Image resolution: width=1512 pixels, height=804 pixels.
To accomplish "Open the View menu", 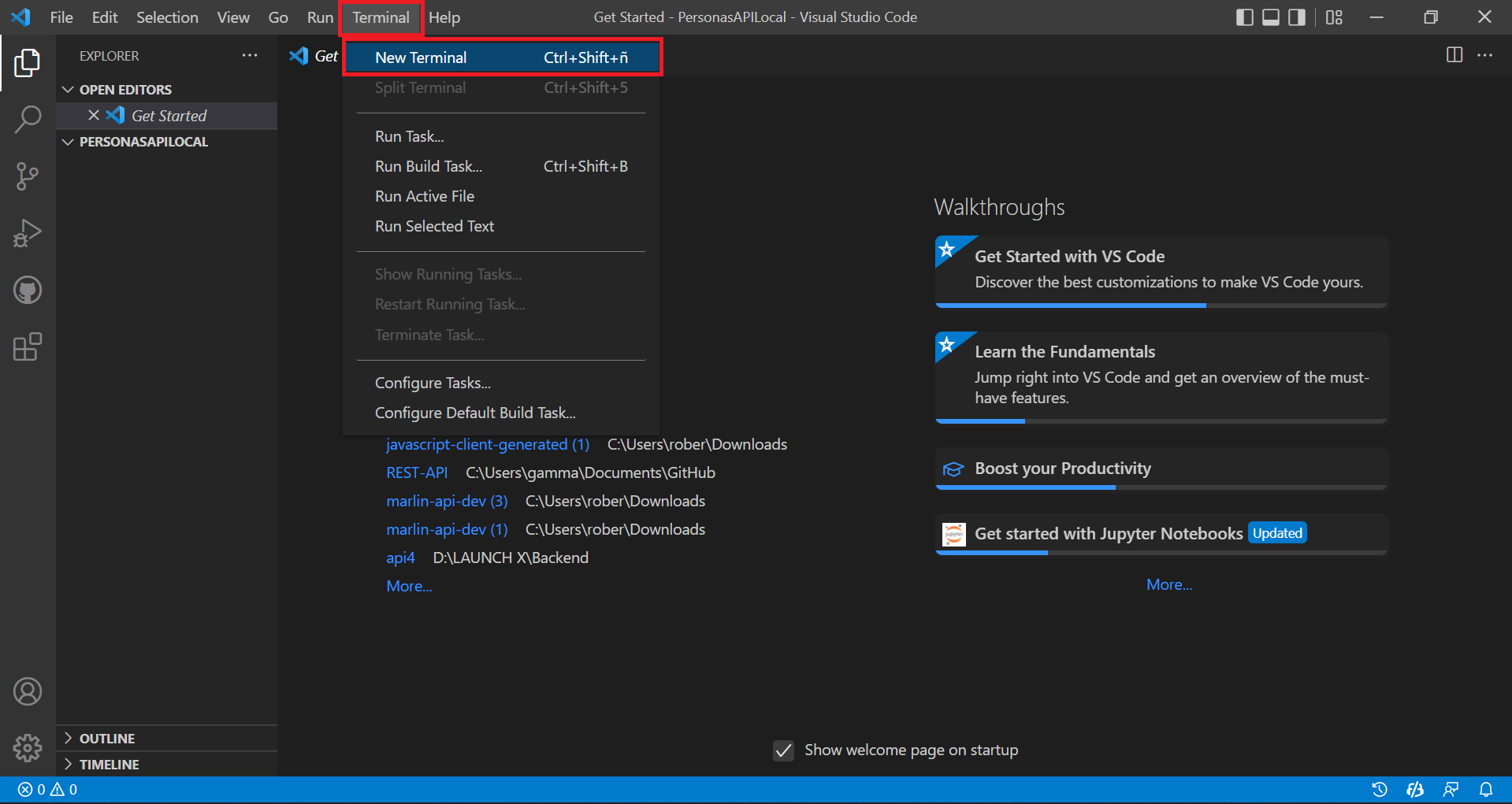I will click(x=233, y=17).
